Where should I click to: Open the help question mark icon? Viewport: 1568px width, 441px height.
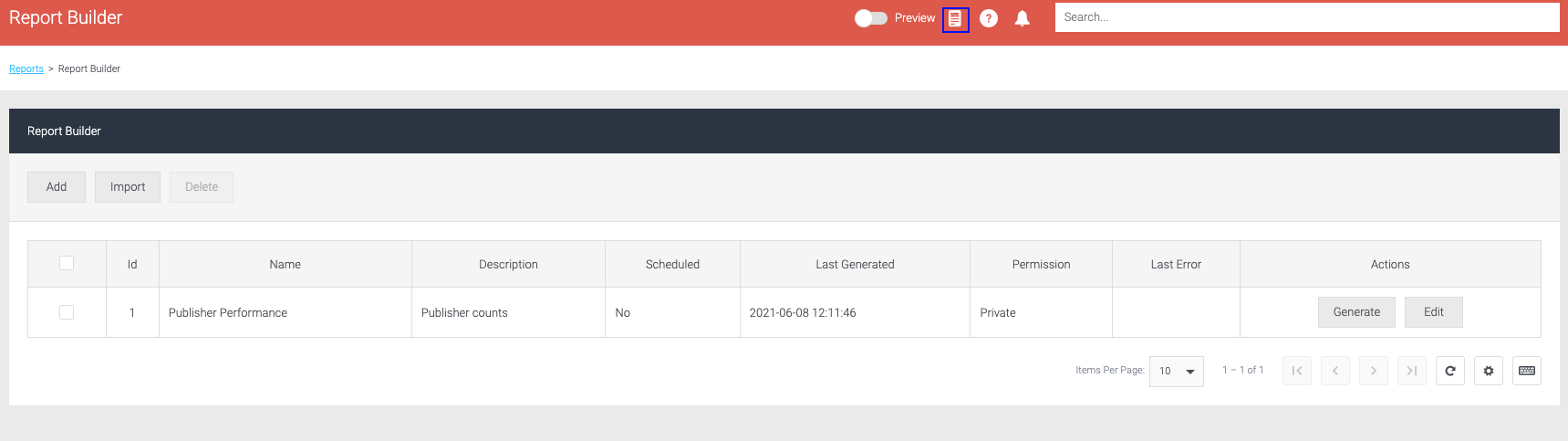coord(989,18)
